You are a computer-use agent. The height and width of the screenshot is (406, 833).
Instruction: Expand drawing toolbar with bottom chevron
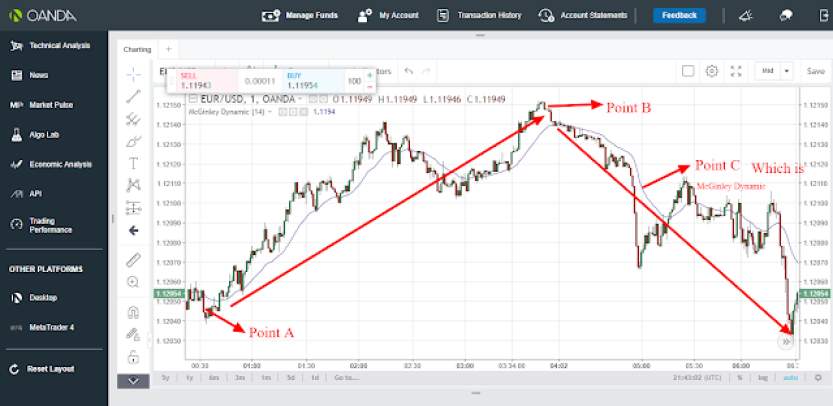coord(133,381)
